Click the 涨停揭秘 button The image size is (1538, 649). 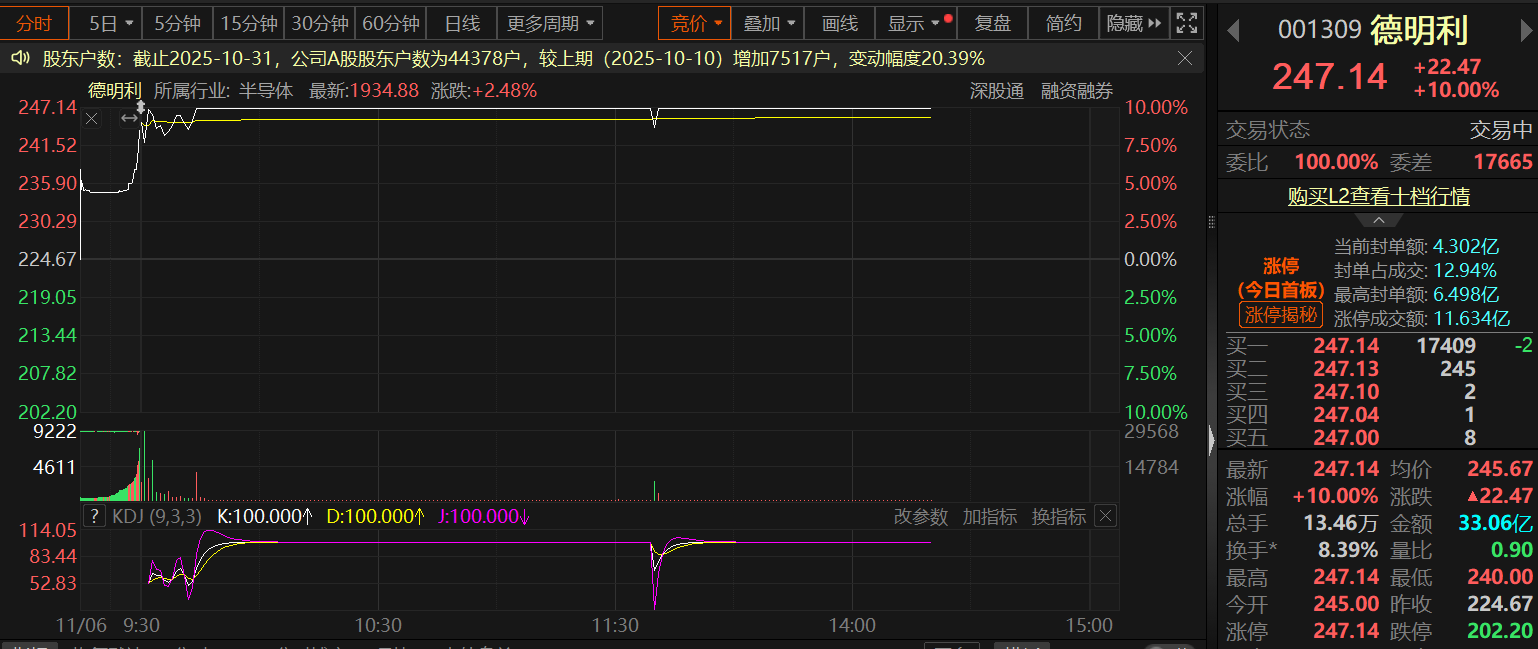coord(1281,315)
